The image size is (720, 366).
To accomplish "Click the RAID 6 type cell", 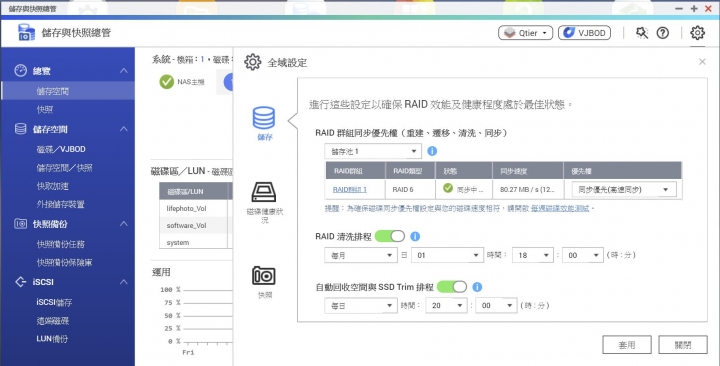I will click(x=410, y=189).
